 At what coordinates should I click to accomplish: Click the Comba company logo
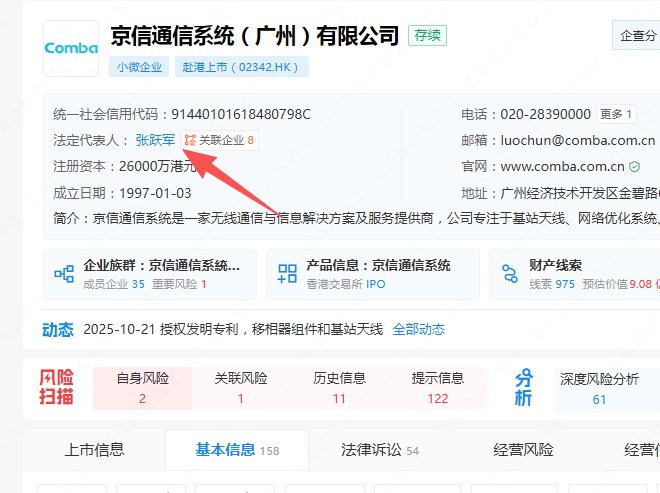pos(71,48)
